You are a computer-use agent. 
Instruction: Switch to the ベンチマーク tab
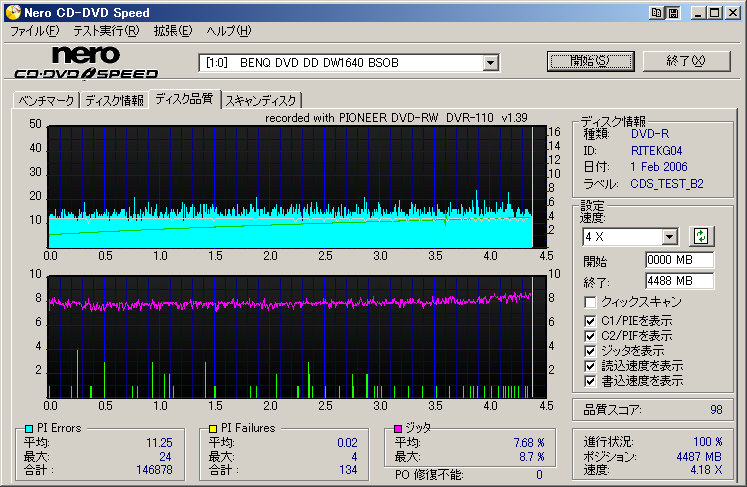point(46,100)
